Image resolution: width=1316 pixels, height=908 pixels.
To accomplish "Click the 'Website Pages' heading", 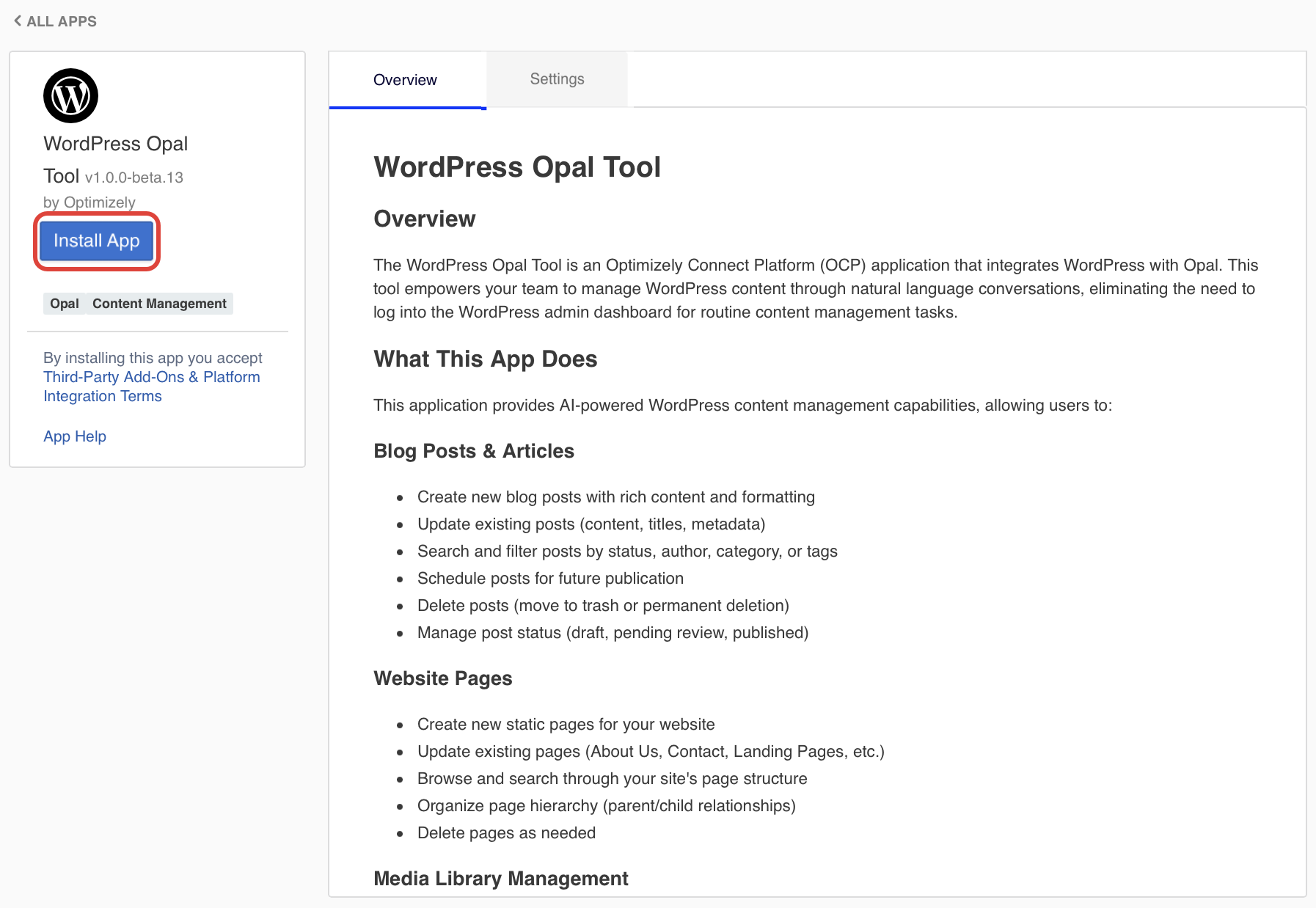I will [x=443, y=678].
